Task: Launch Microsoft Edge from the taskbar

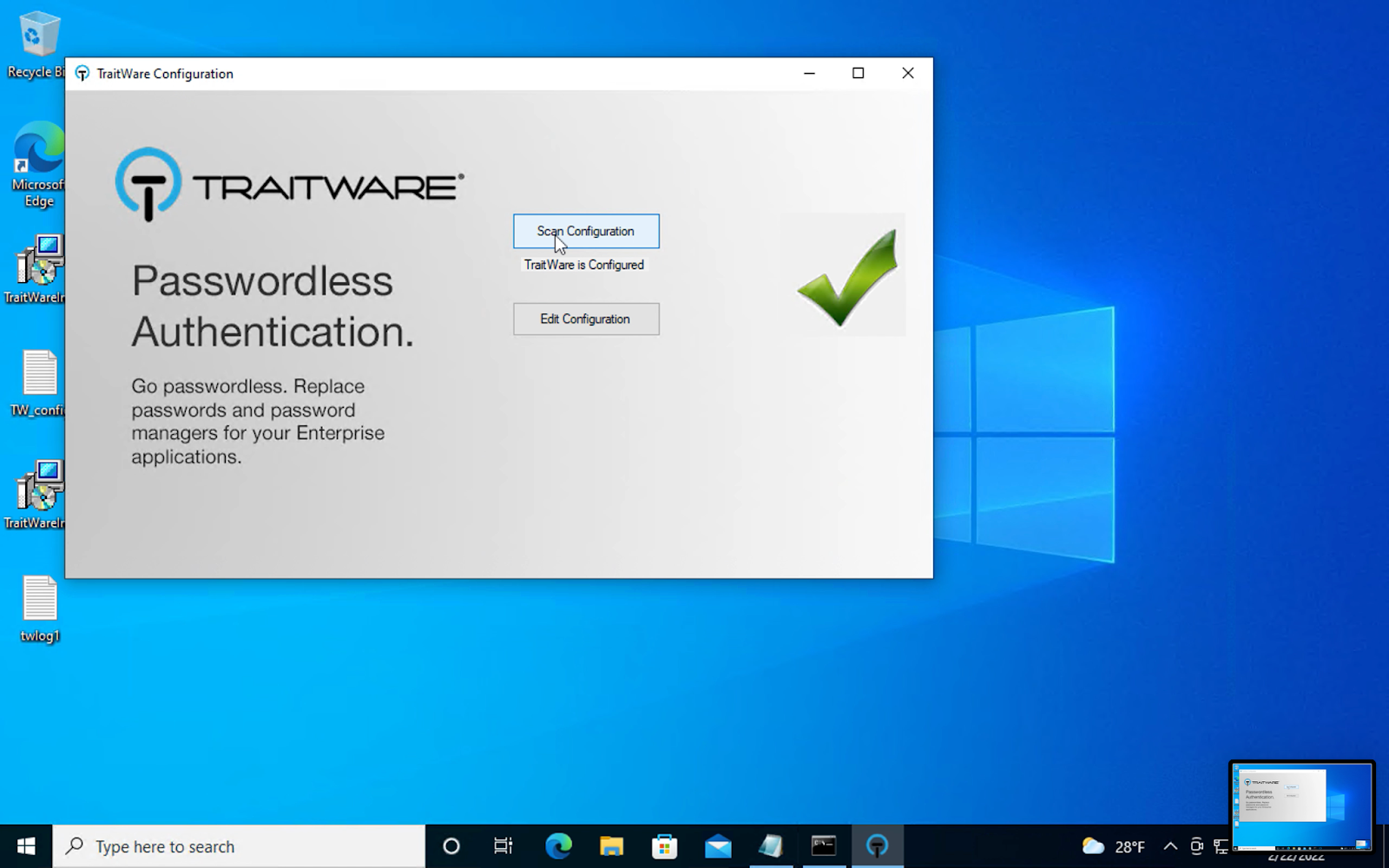Action: click(558, 846)
